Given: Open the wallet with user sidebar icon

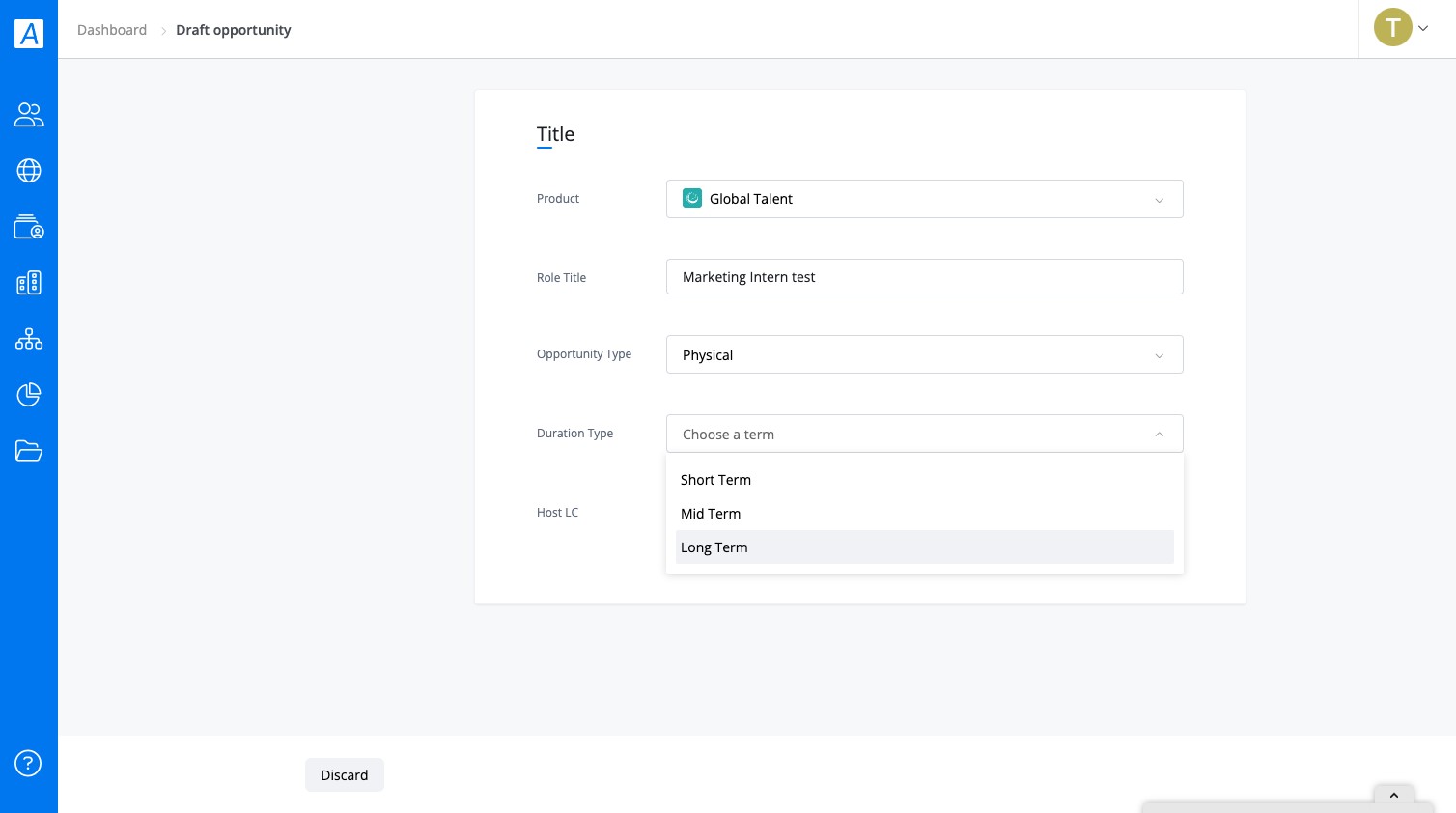Looking at the screenshot, I should (29, 227).
